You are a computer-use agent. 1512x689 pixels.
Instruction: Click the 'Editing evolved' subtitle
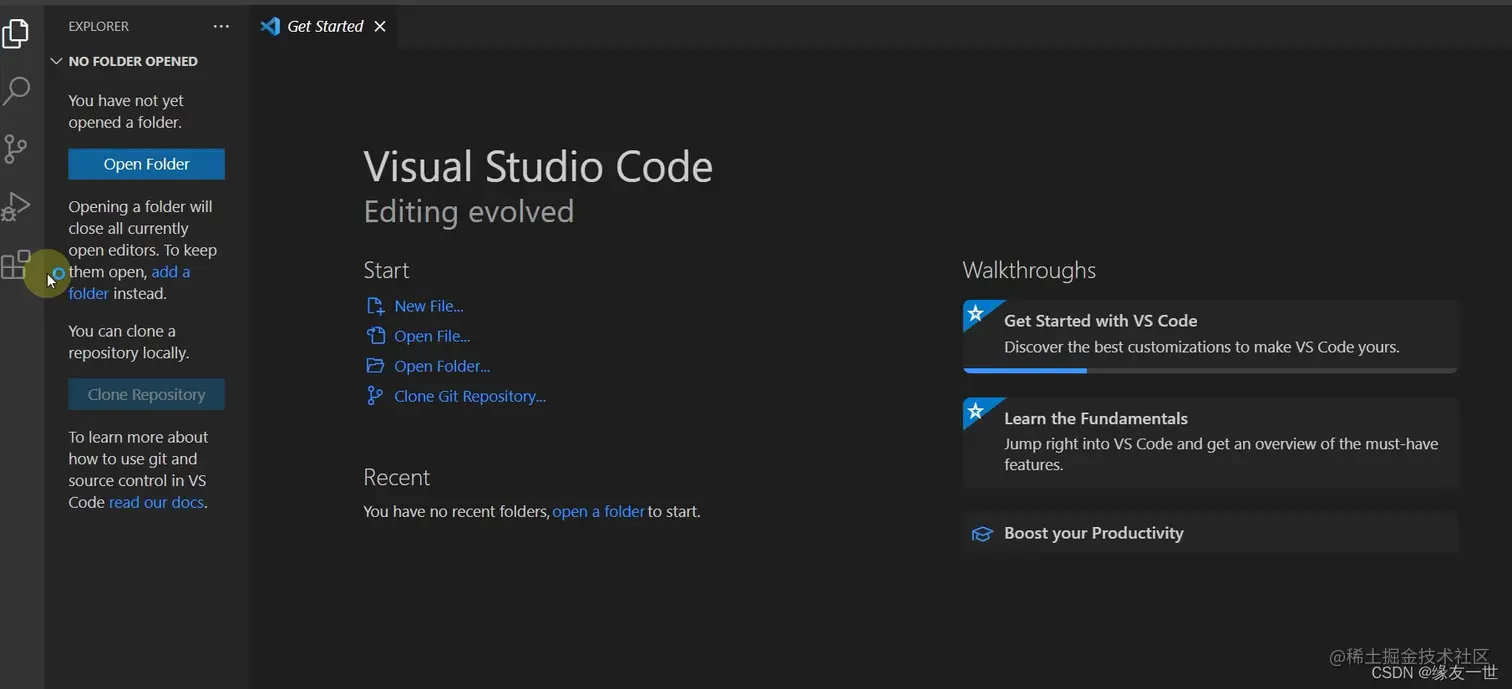click(x=468, y=212)
